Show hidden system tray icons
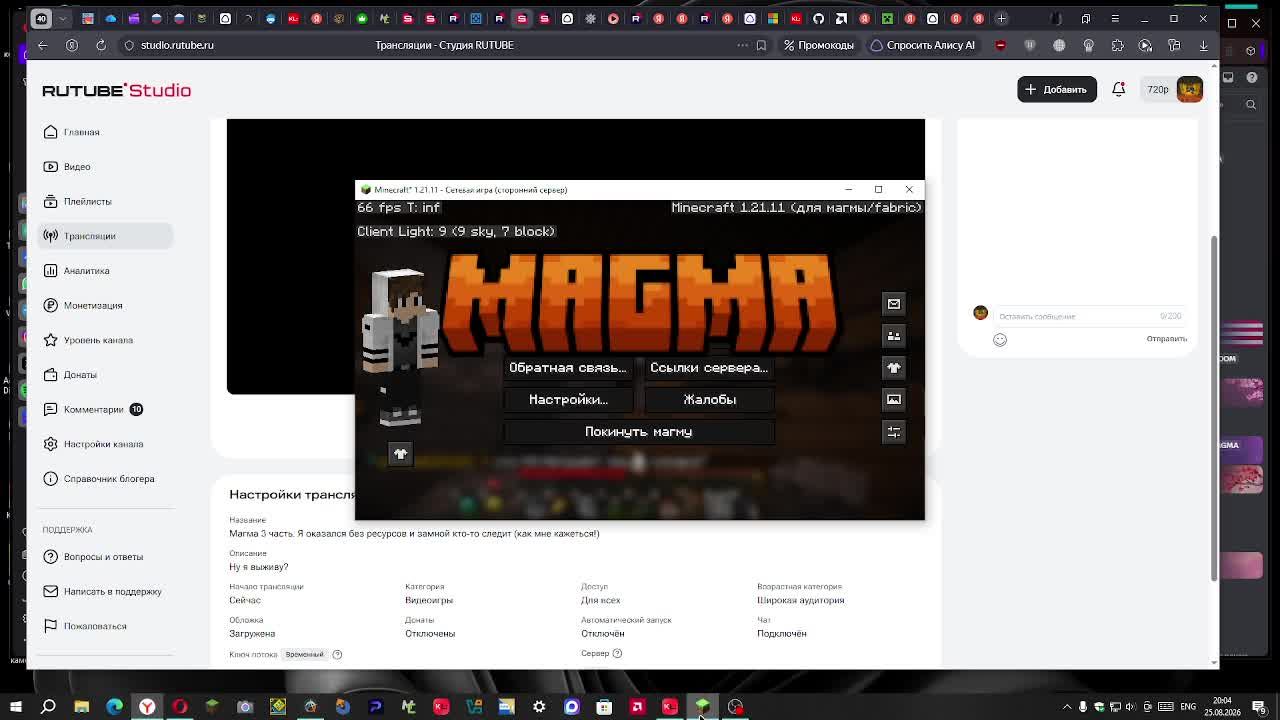Screen dimensions: 1280x720 click(x=1066, y=707)
